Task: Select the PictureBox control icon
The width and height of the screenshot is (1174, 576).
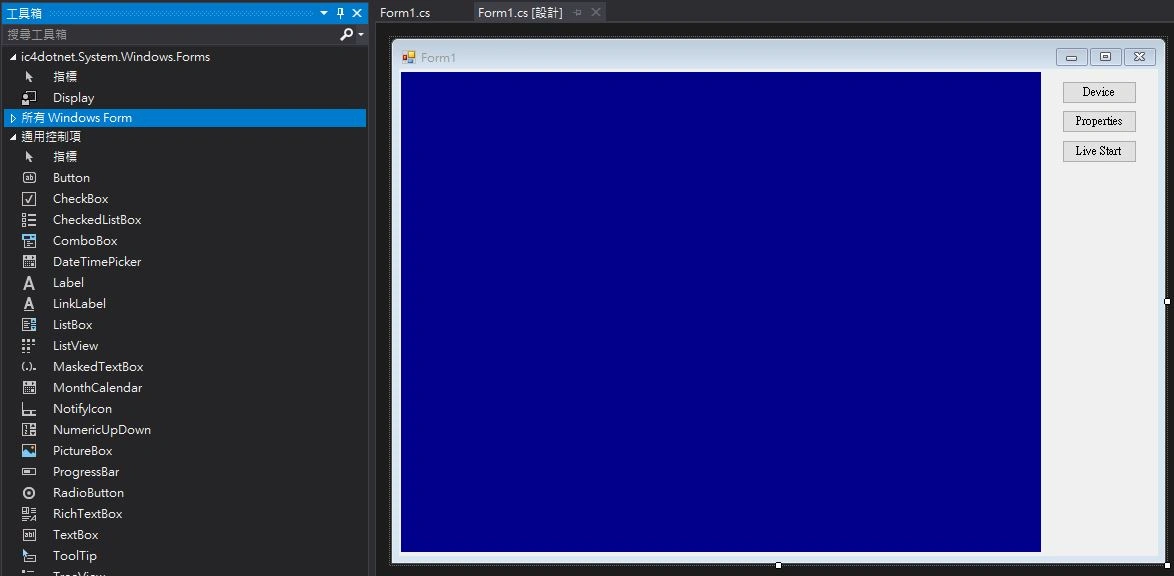Action: pyautogui.click(x=29, y=451)
